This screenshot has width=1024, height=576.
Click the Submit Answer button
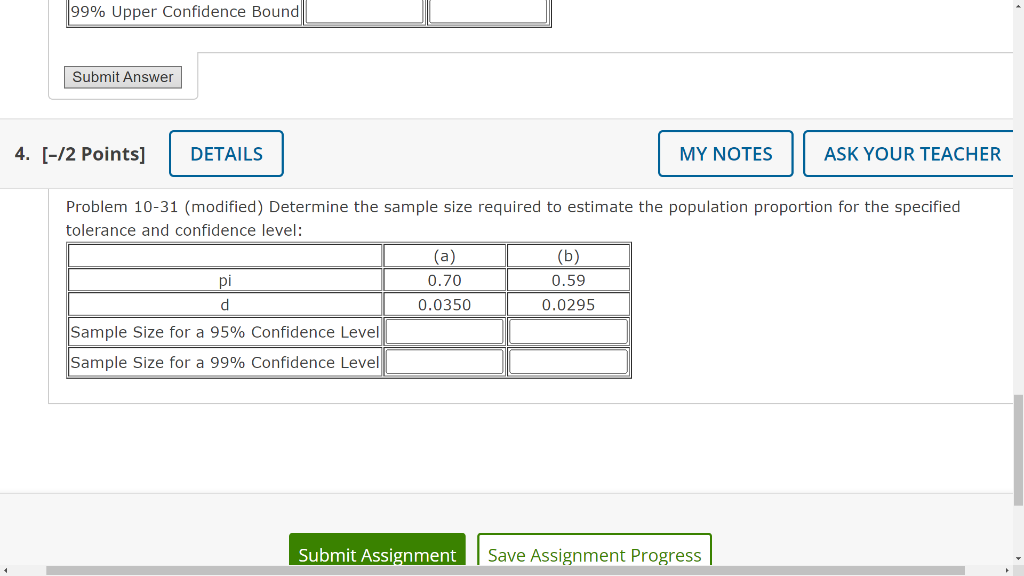(x=122, y=77)
